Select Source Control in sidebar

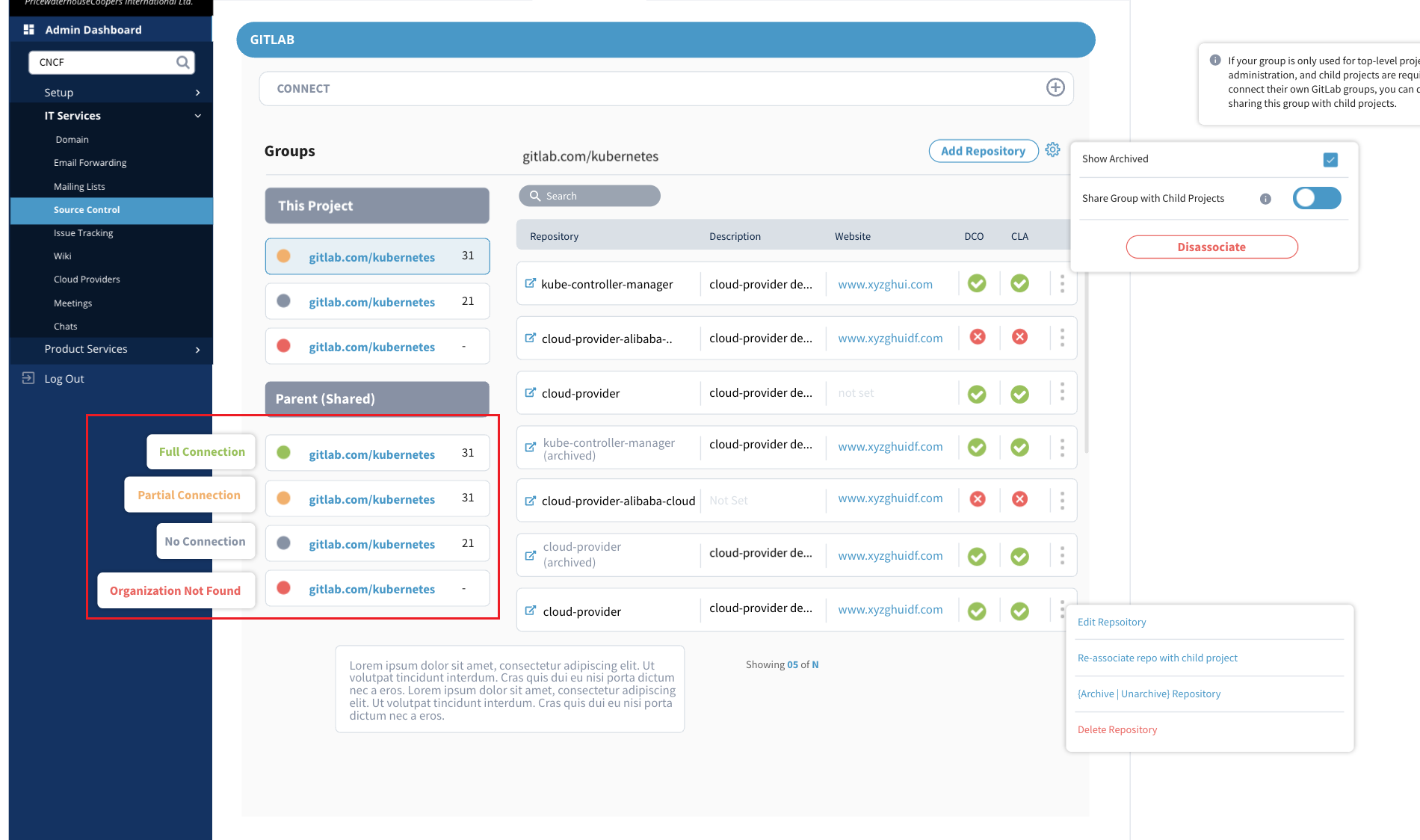[111, 210]
